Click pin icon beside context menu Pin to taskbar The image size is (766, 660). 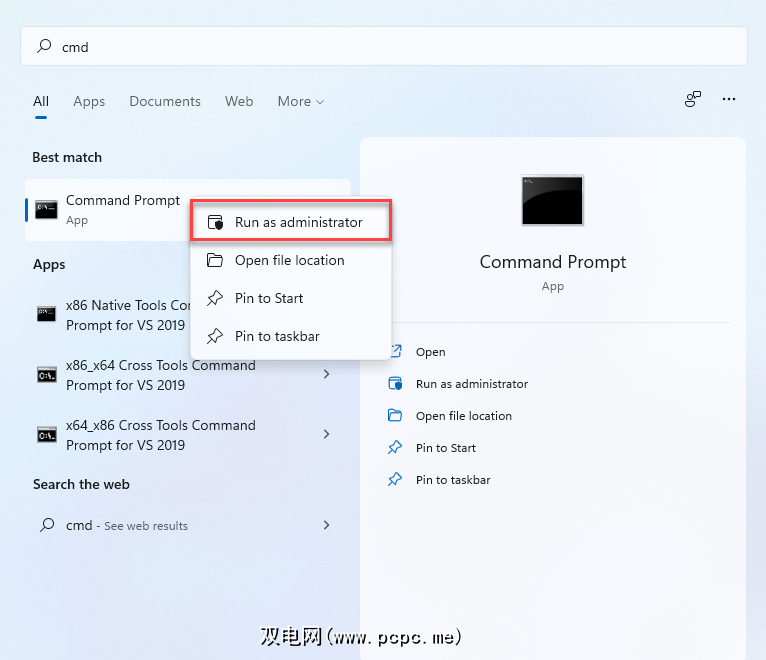tap(215, 336)
